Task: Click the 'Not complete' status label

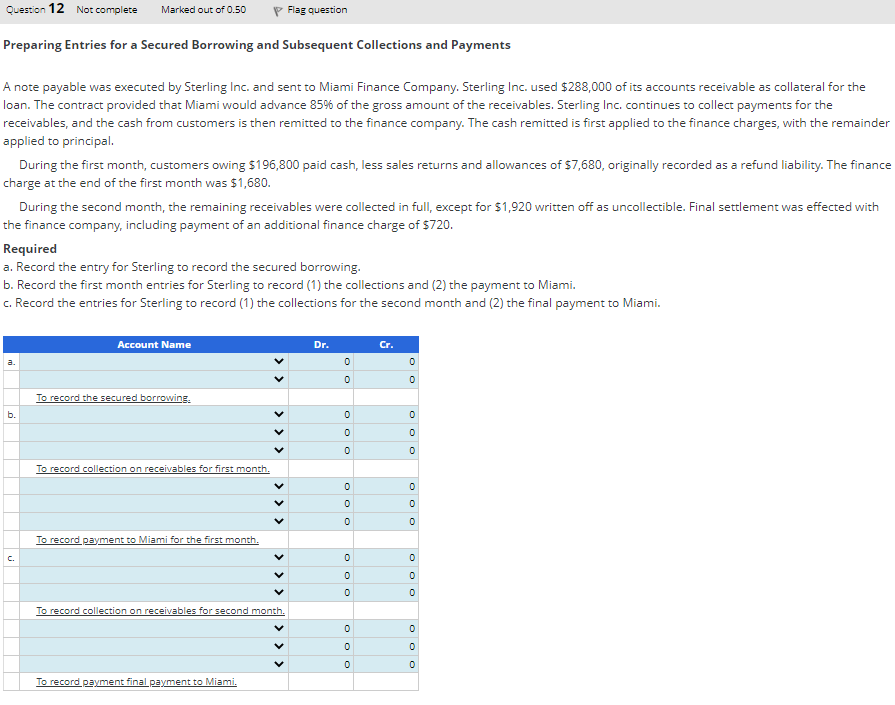Action: (x=107, y=10)
